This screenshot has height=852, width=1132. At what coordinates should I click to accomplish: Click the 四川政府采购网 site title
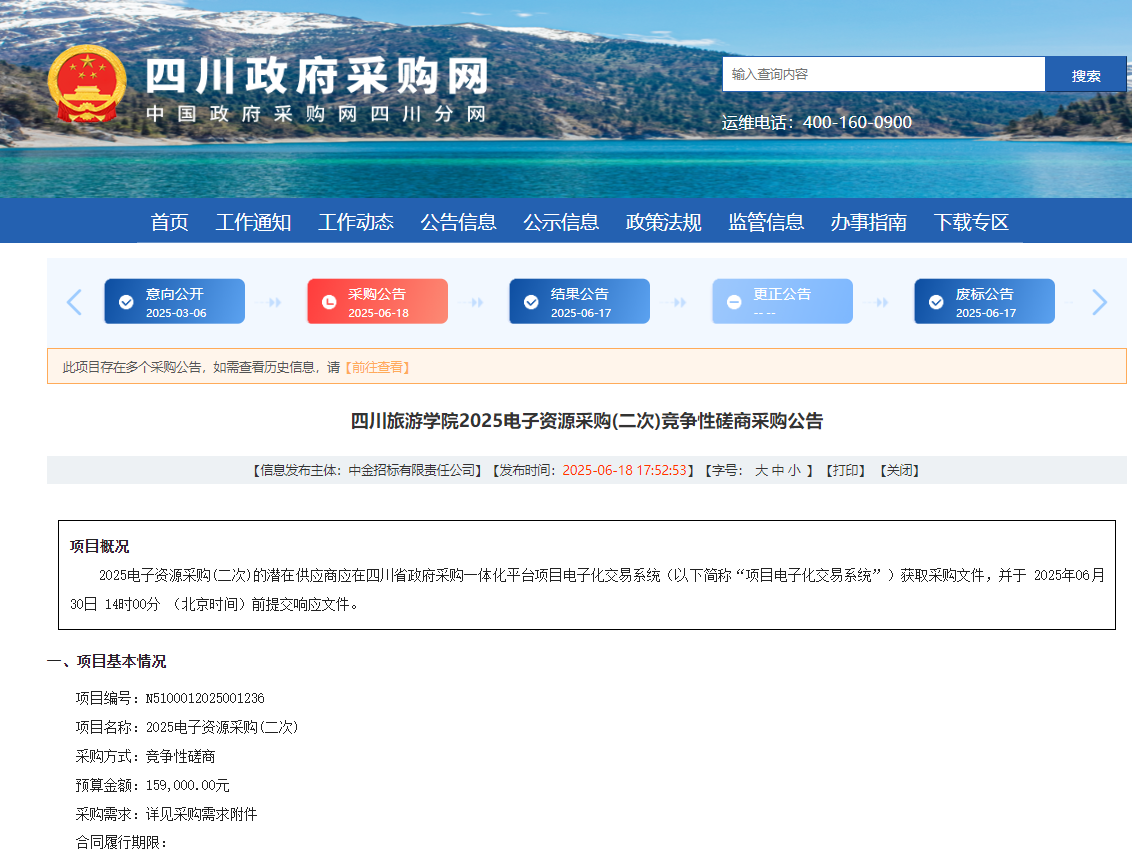[317, 76]
